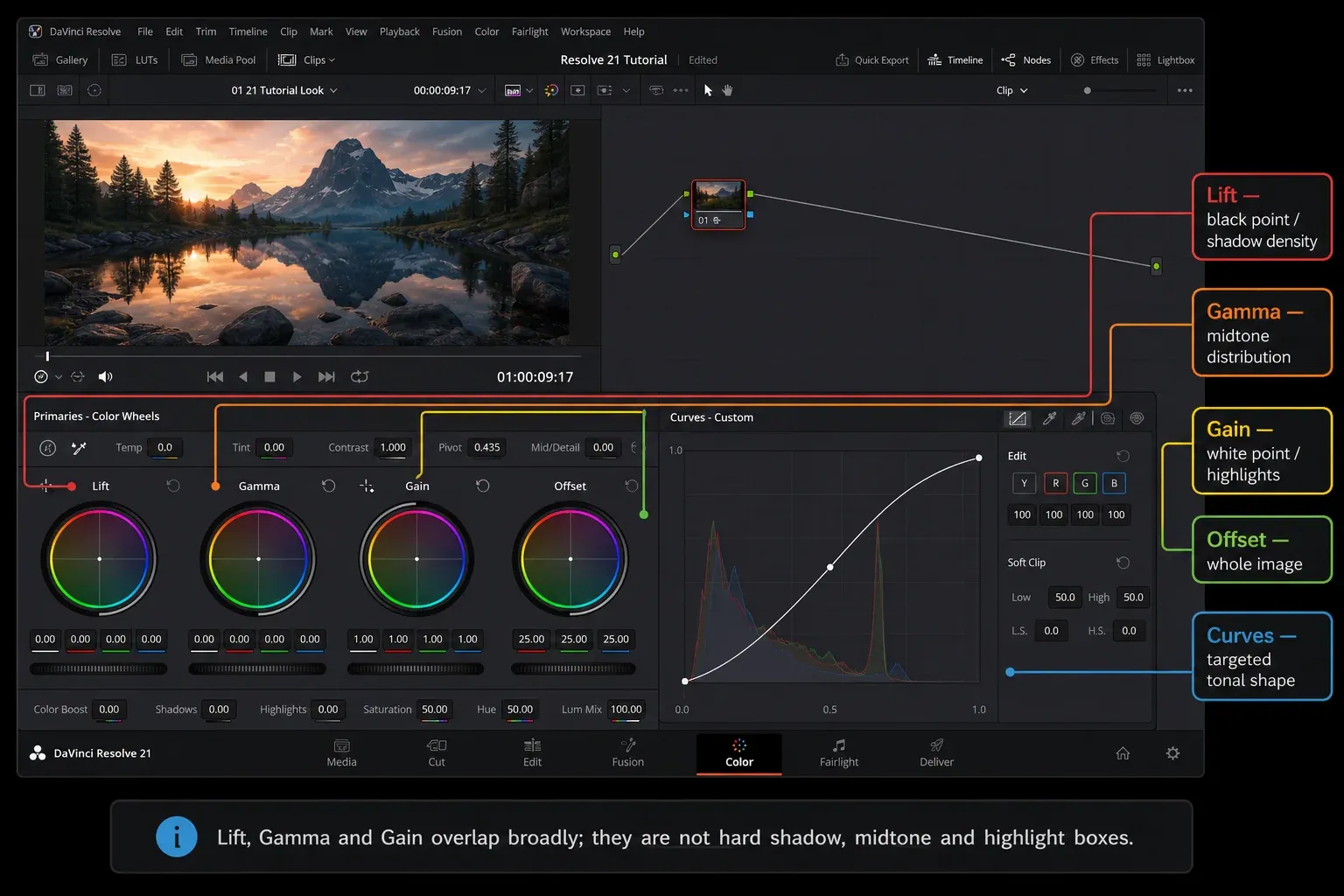Click the Soft Clip Low field
The image size is (1344, 896).
(1065, 598)
